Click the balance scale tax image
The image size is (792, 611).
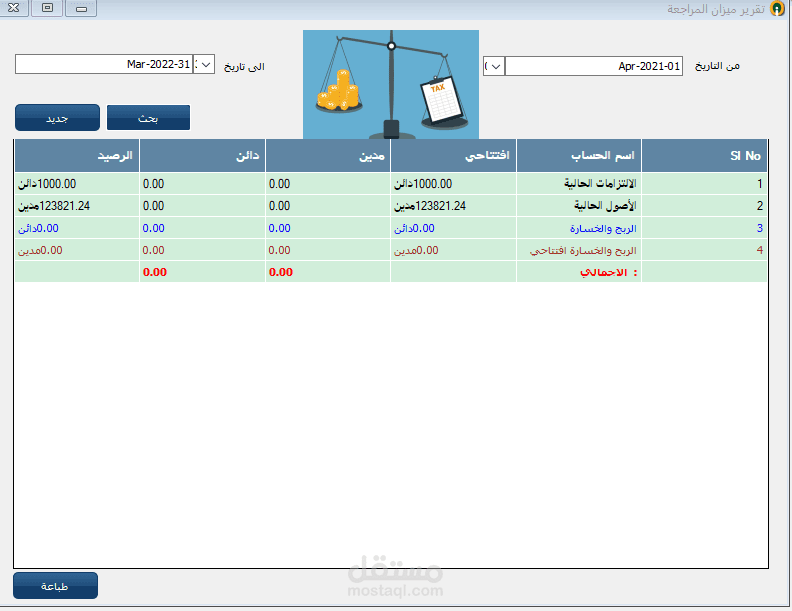click(391, 84)
